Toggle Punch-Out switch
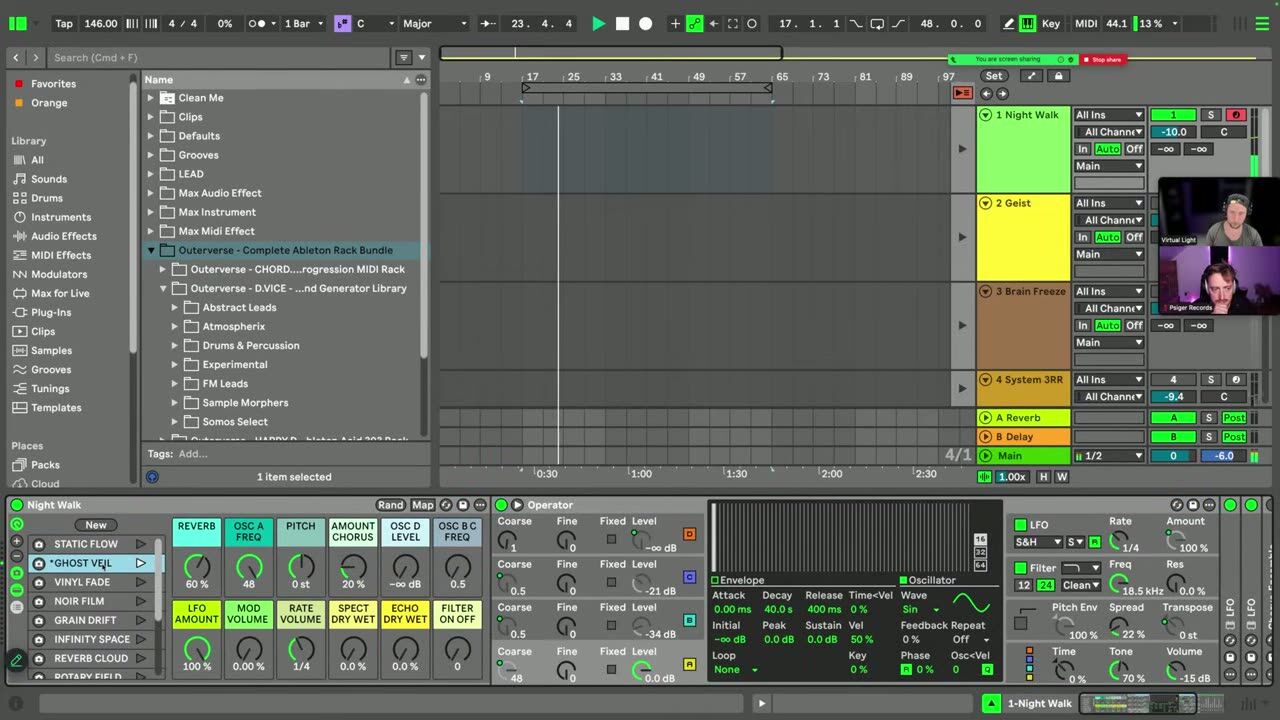 (898, 23)
